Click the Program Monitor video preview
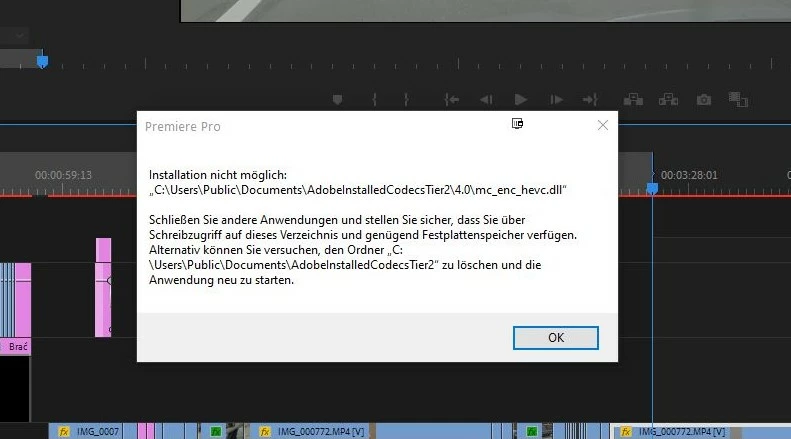791x439 pixels. coord(486,11)
